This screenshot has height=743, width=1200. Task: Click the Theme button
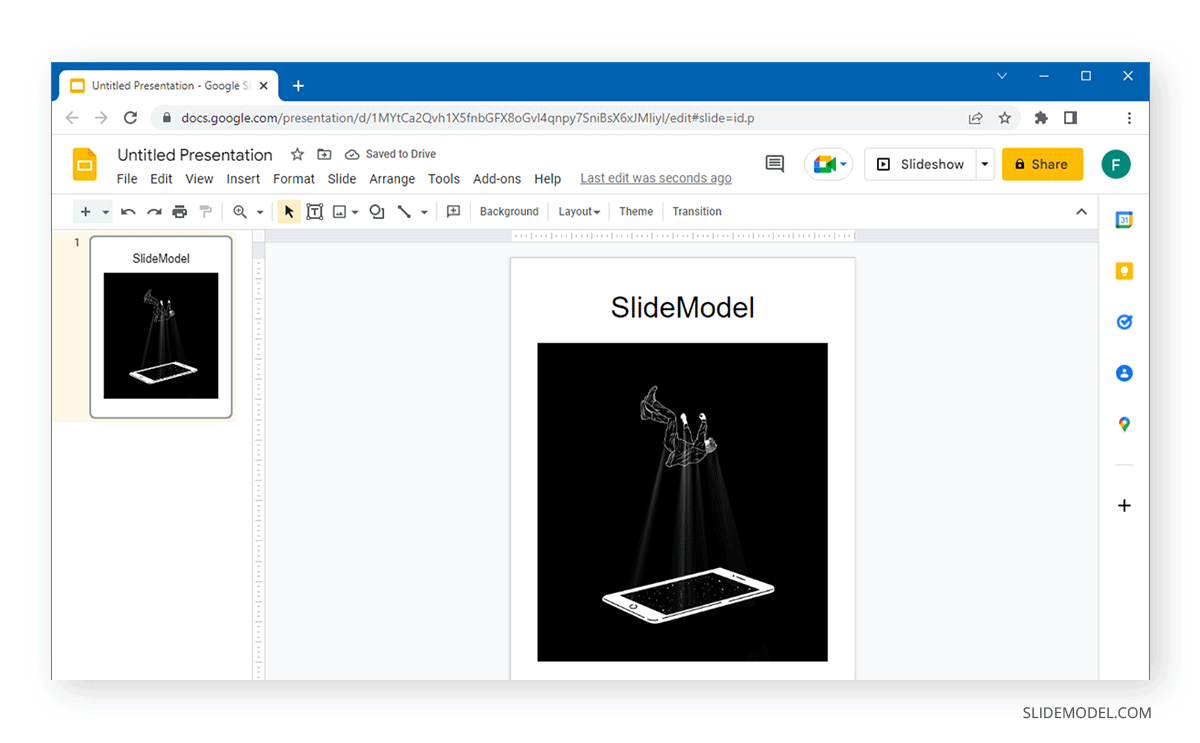pyautogui.click(x=636, y=212)
